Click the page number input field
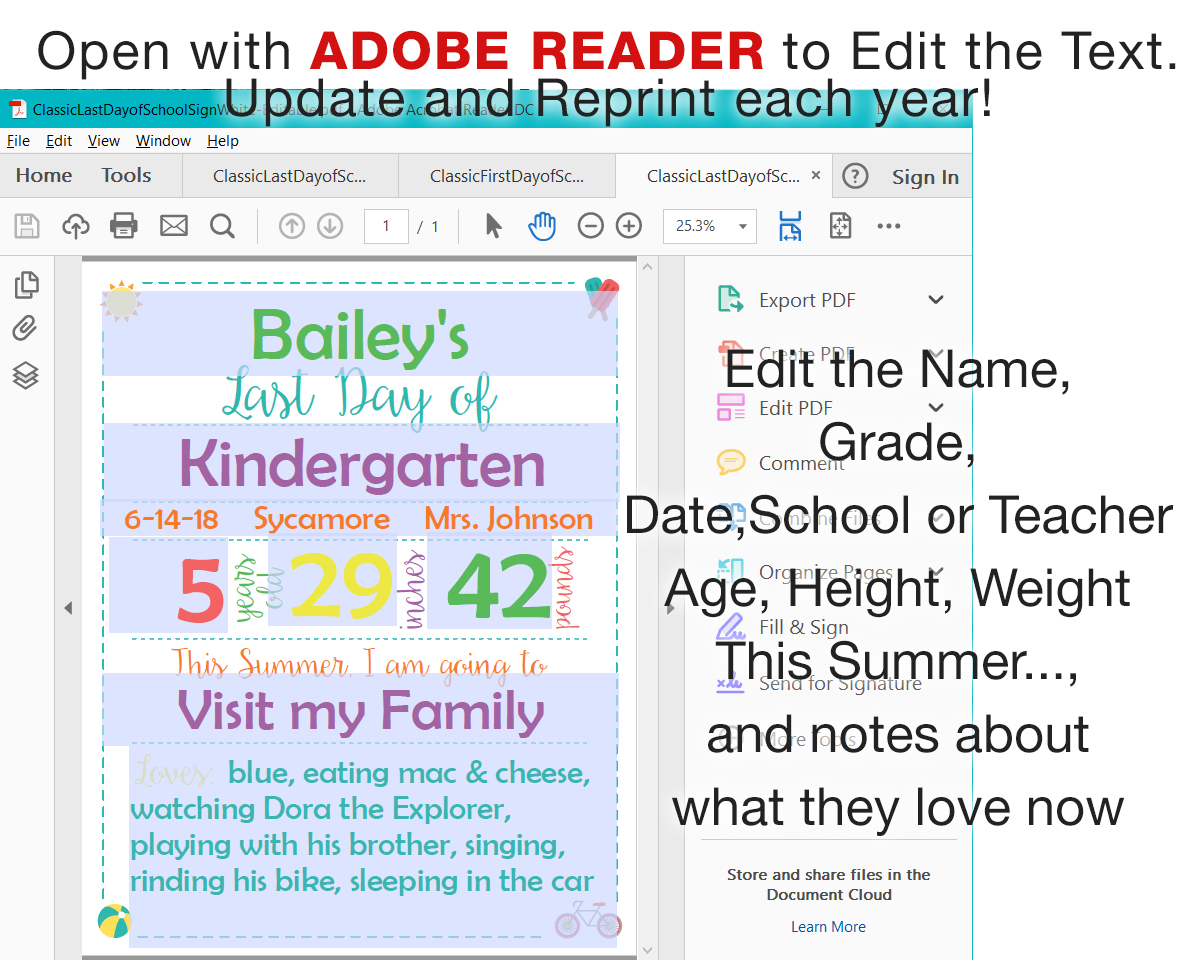 (387, 226)
